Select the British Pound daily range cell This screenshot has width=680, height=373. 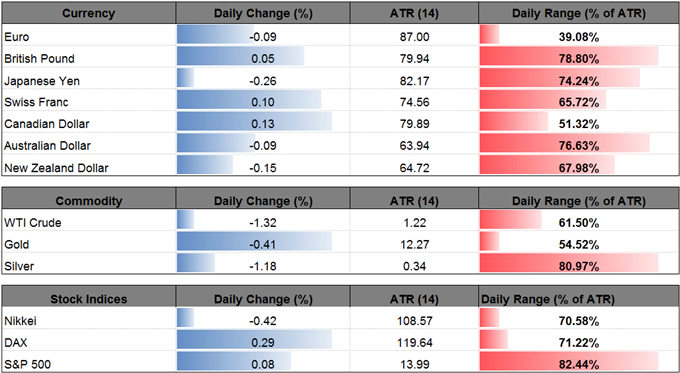click(x=579, y=56)
